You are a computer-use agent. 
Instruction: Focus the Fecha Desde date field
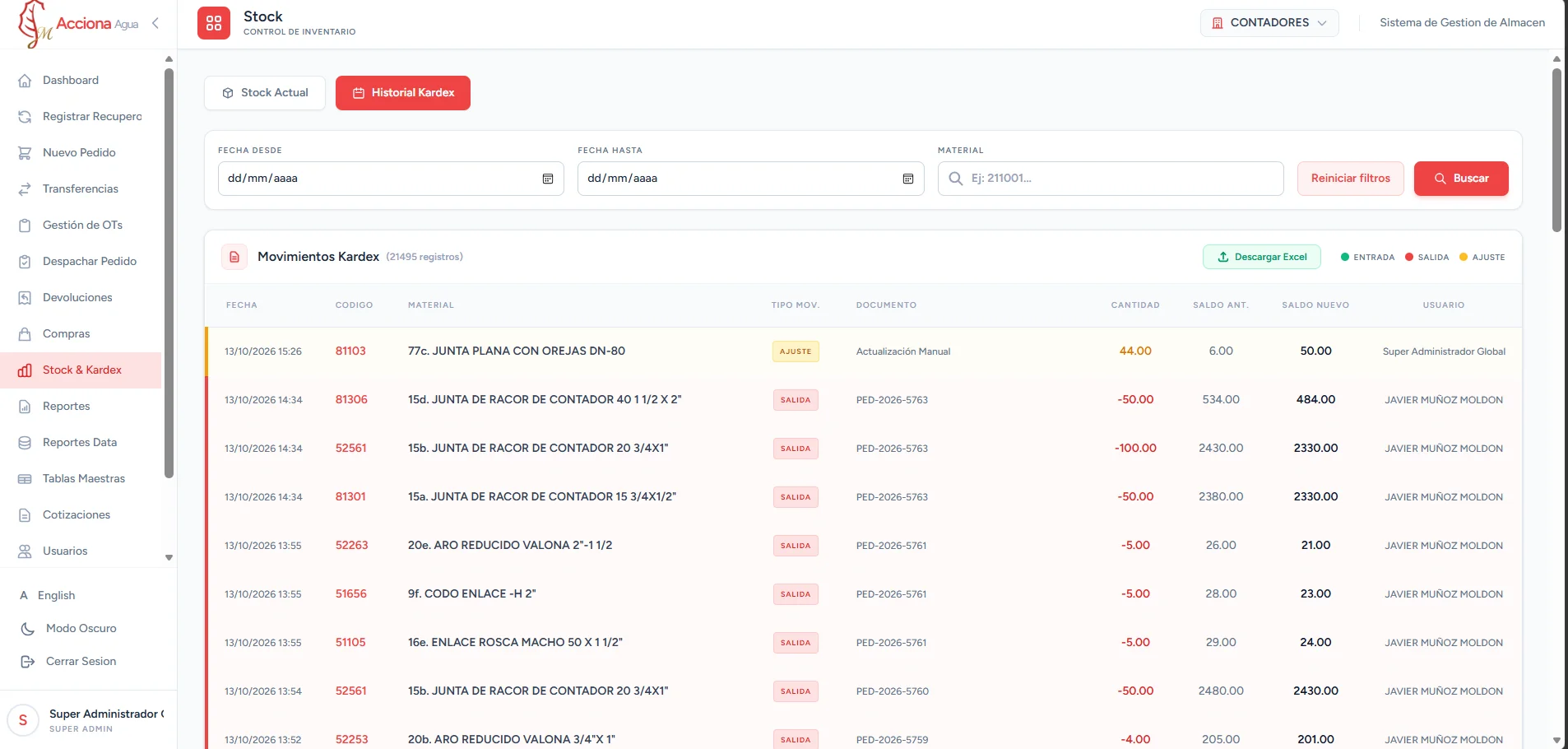[391, 179]
